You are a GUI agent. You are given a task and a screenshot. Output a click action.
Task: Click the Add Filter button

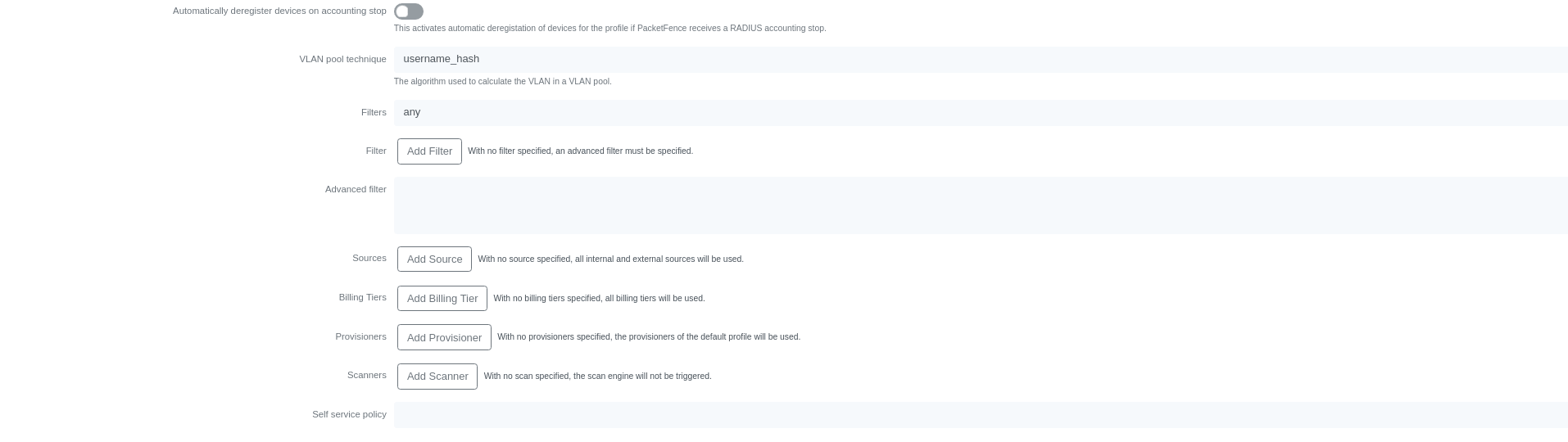coord(429,151)
